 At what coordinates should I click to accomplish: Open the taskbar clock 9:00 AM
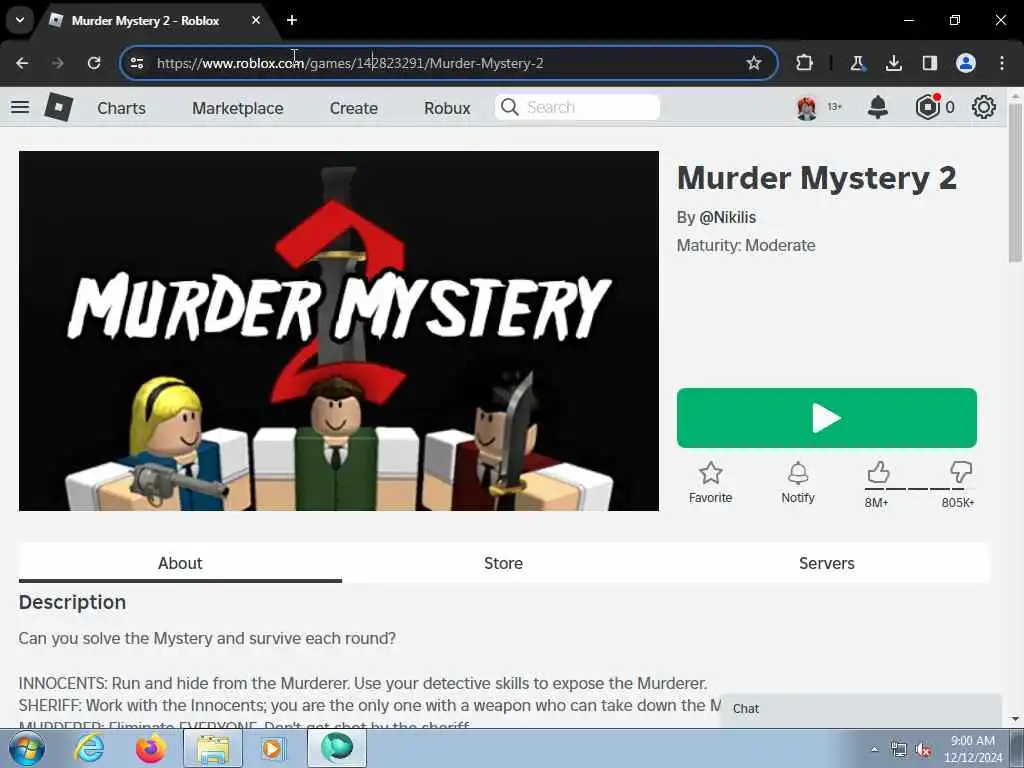973,749
